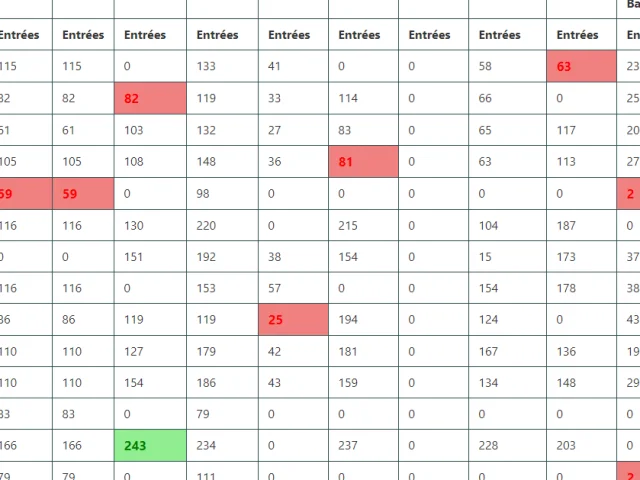
Task: Click the cell showing 57
Action: (x=293, y=289)
